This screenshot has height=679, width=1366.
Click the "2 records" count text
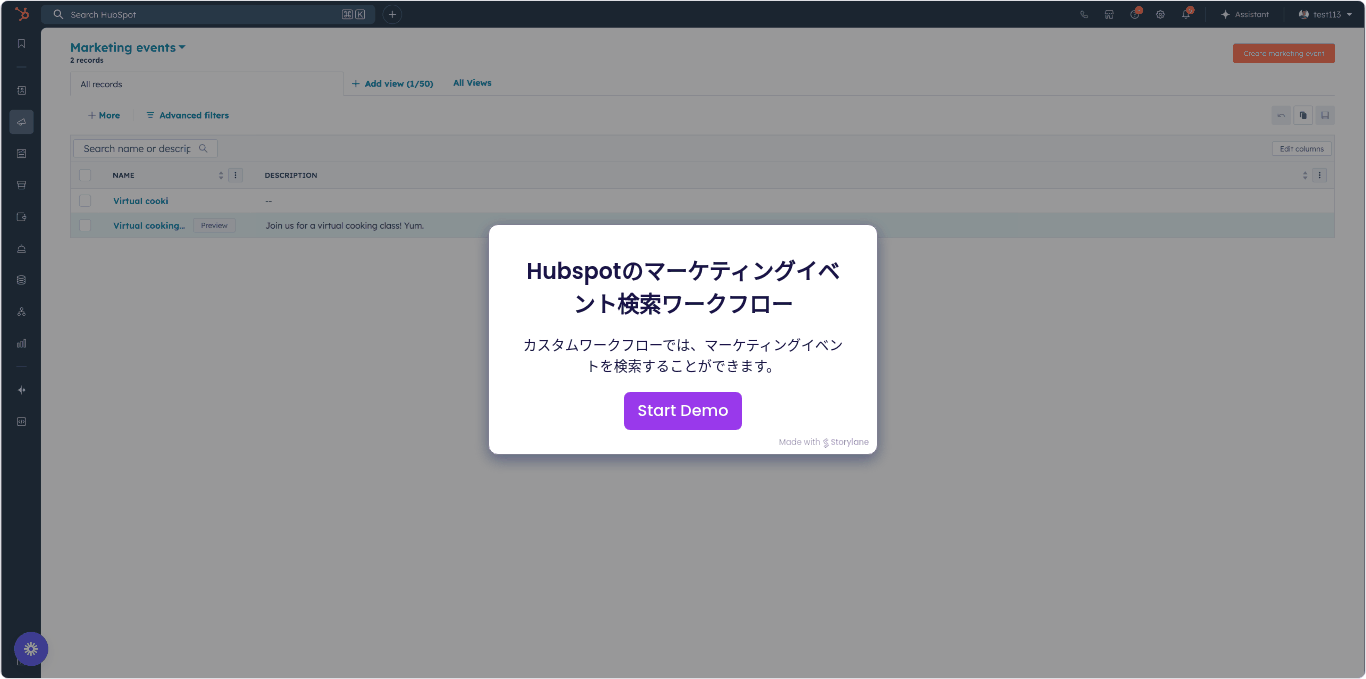(87, 61)
